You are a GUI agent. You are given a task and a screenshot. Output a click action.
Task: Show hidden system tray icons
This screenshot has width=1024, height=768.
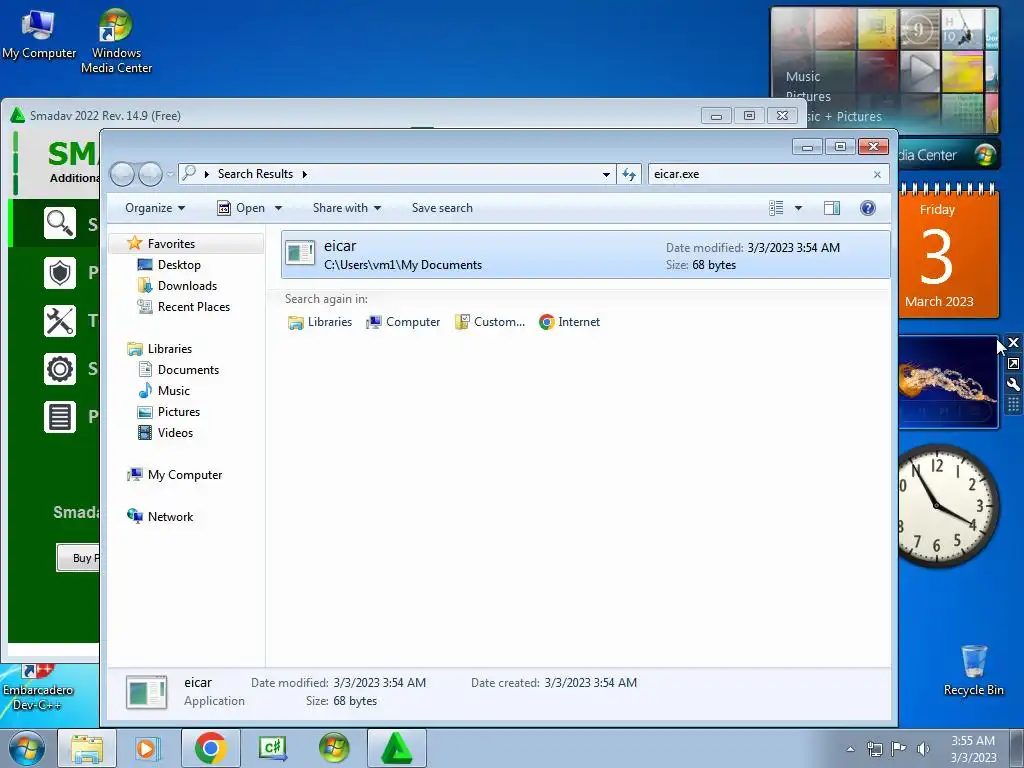pyautogui.click(x=850, y=749)
